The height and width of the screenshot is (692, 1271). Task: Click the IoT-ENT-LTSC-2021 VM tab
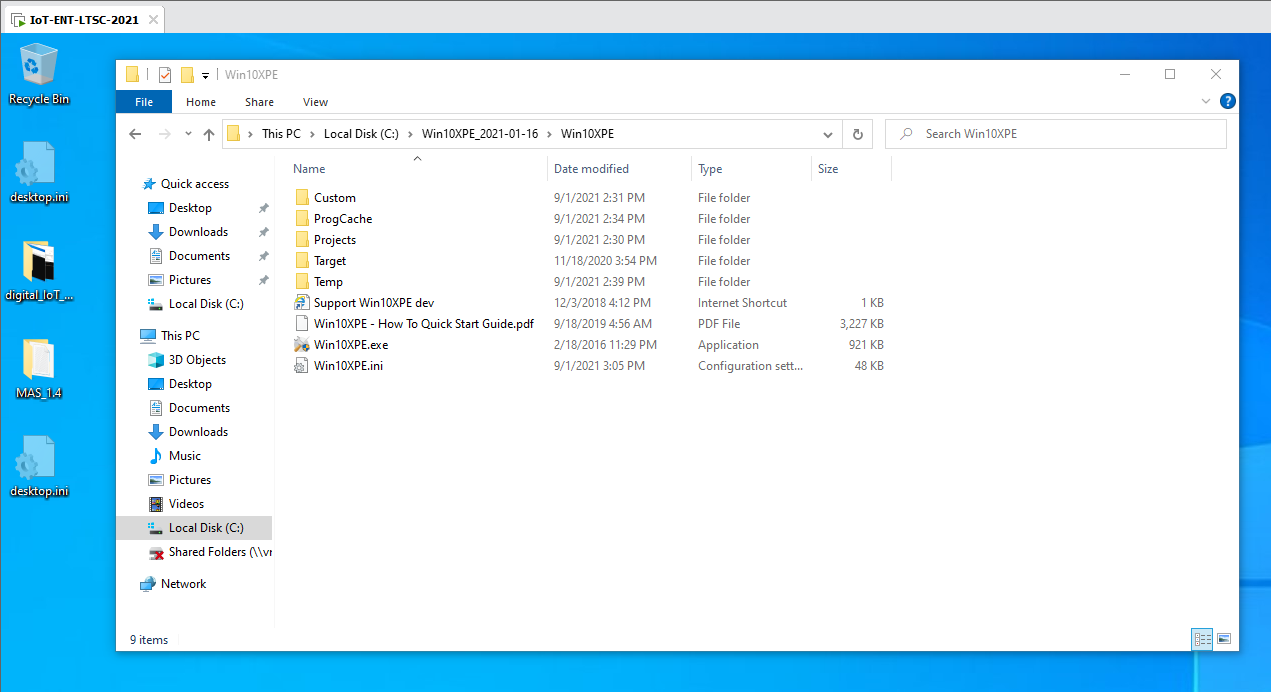(x=82, y=19)
